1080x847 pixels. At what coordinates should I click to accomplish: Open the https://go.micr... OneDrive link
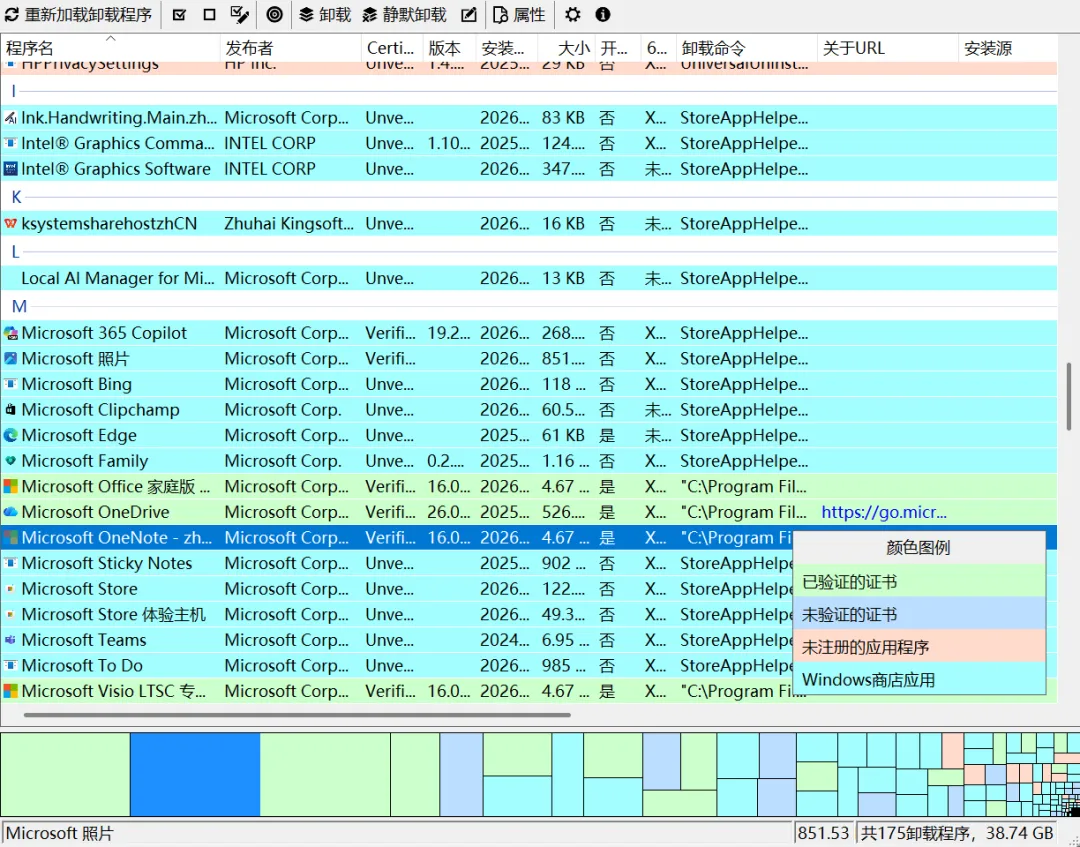point(884,512)
